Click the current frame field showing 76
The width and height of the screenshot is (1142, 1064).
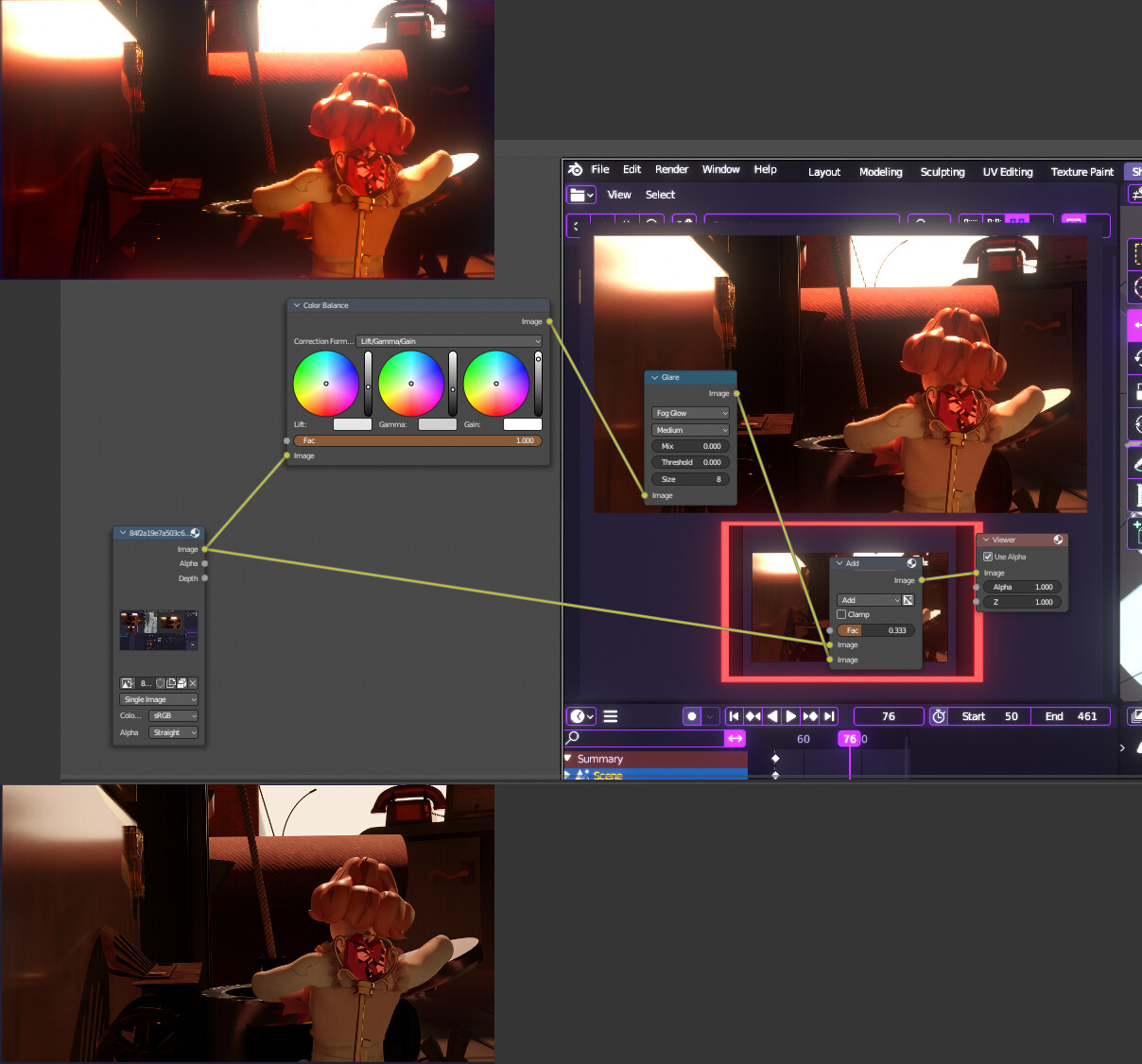pyautogui.click(x=887, y=715)
